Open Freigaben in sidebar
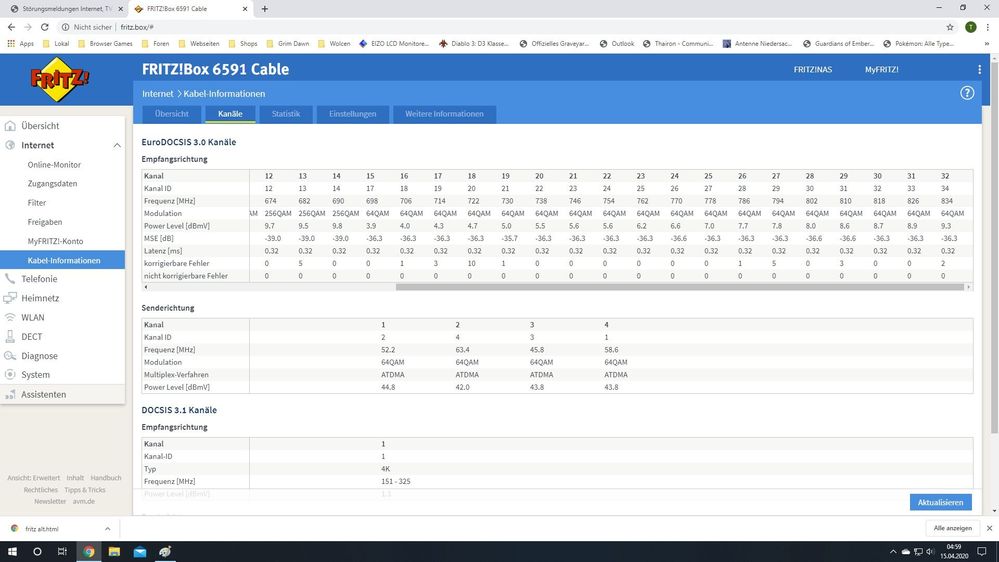 (x=45, y=222)
